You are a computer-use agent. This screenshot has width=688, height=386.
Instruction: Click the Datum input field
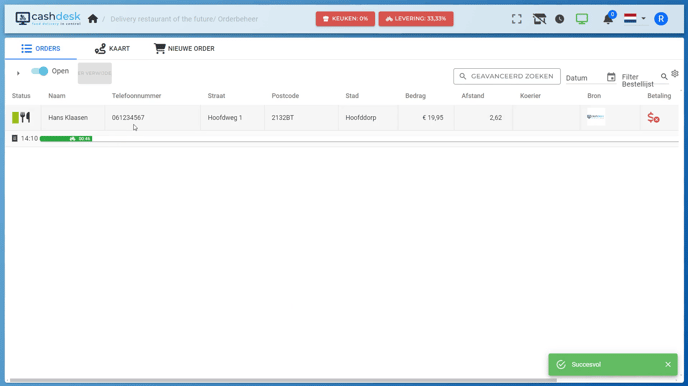point(585,78)
